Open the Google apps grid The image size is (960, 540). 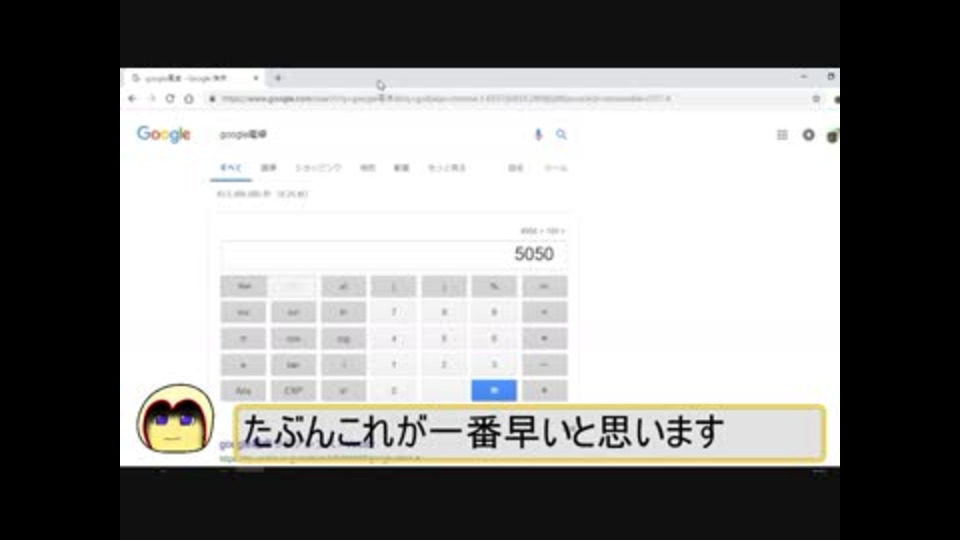tap(782, 135)
